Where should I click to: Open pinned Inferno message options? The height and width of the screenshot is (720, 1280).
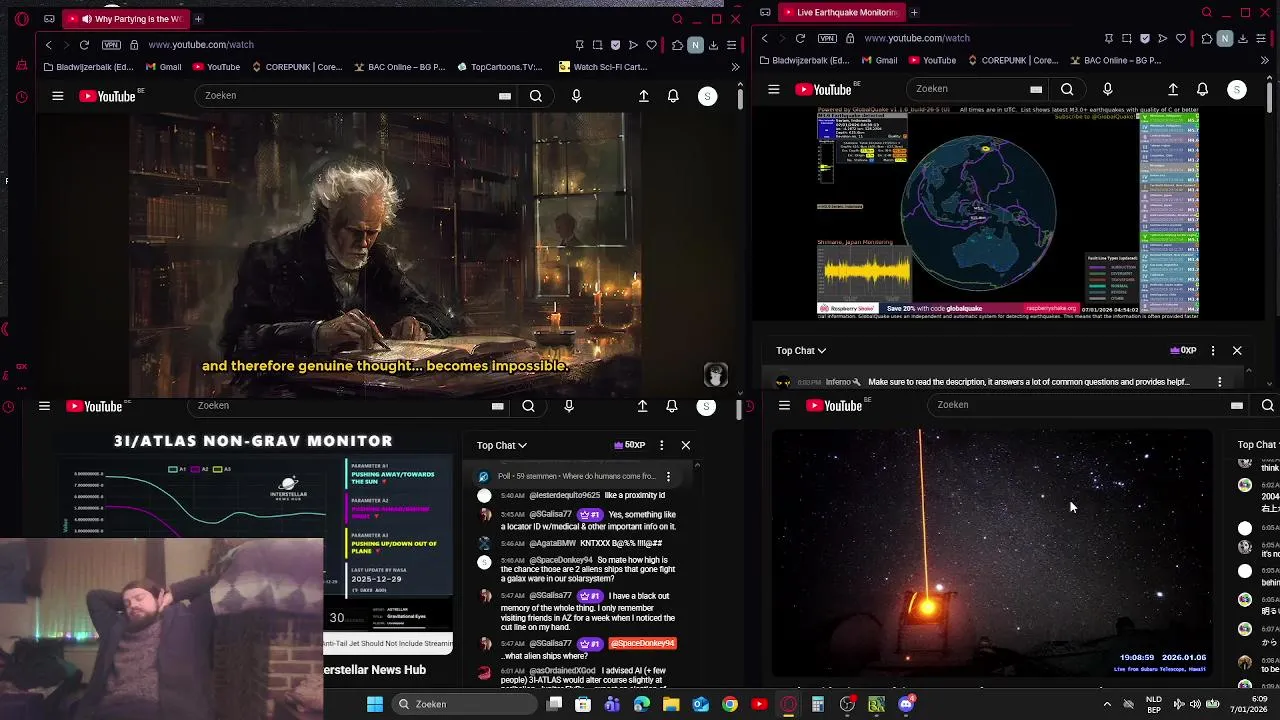point(1220,382)
